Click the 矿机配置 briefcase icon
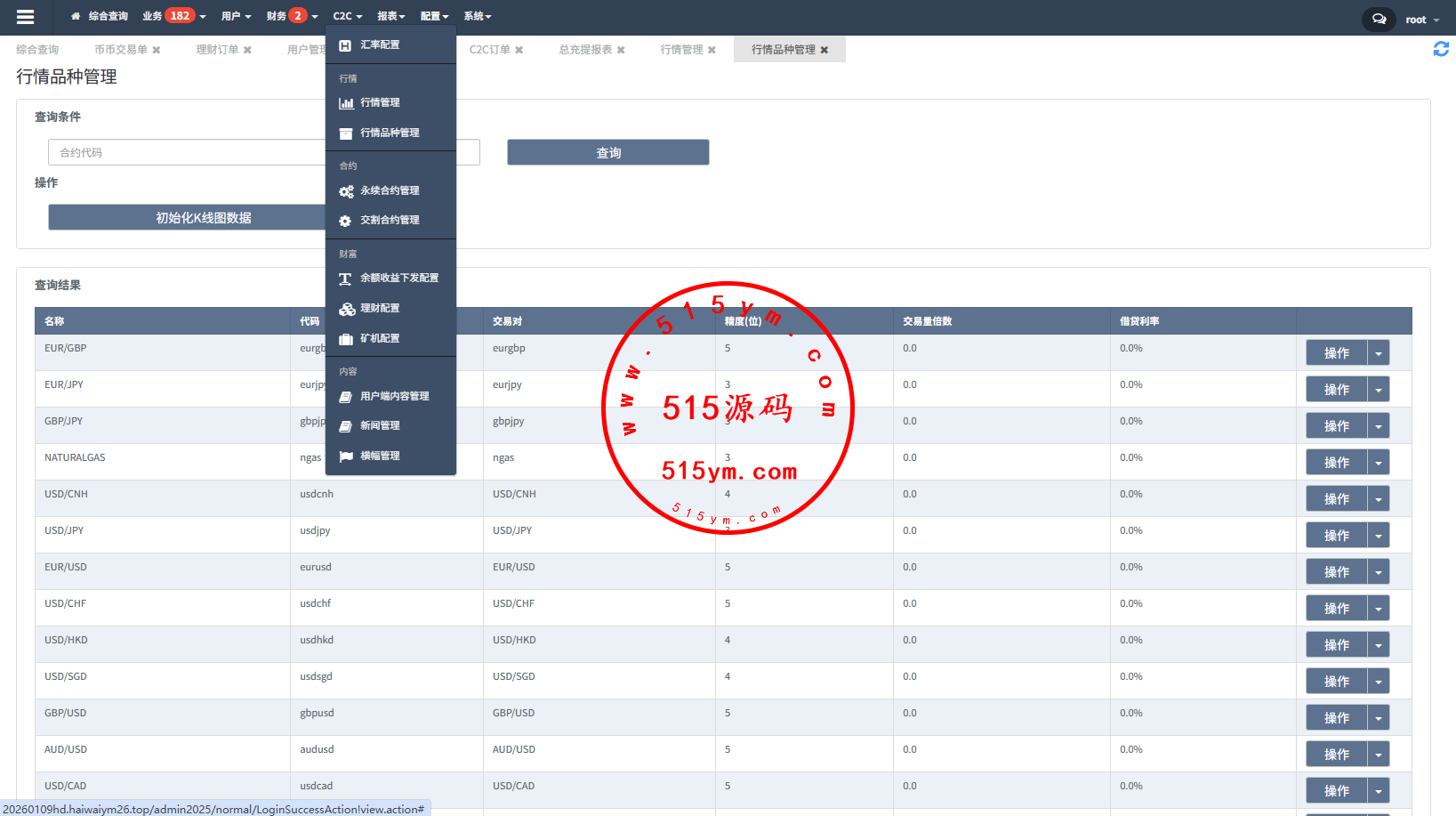 coord(346,339)
